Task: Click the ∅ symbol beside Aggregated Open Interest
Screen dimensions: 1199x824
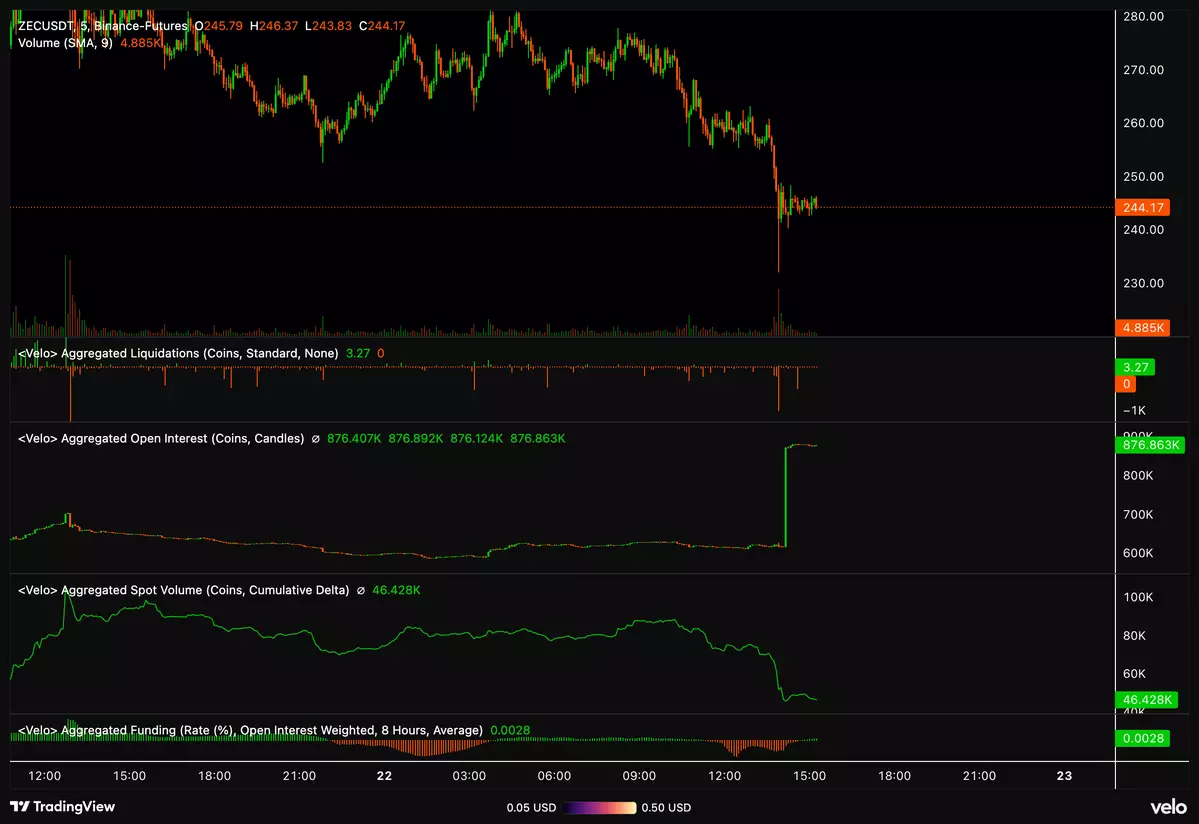Action: (x=316, y=438)
